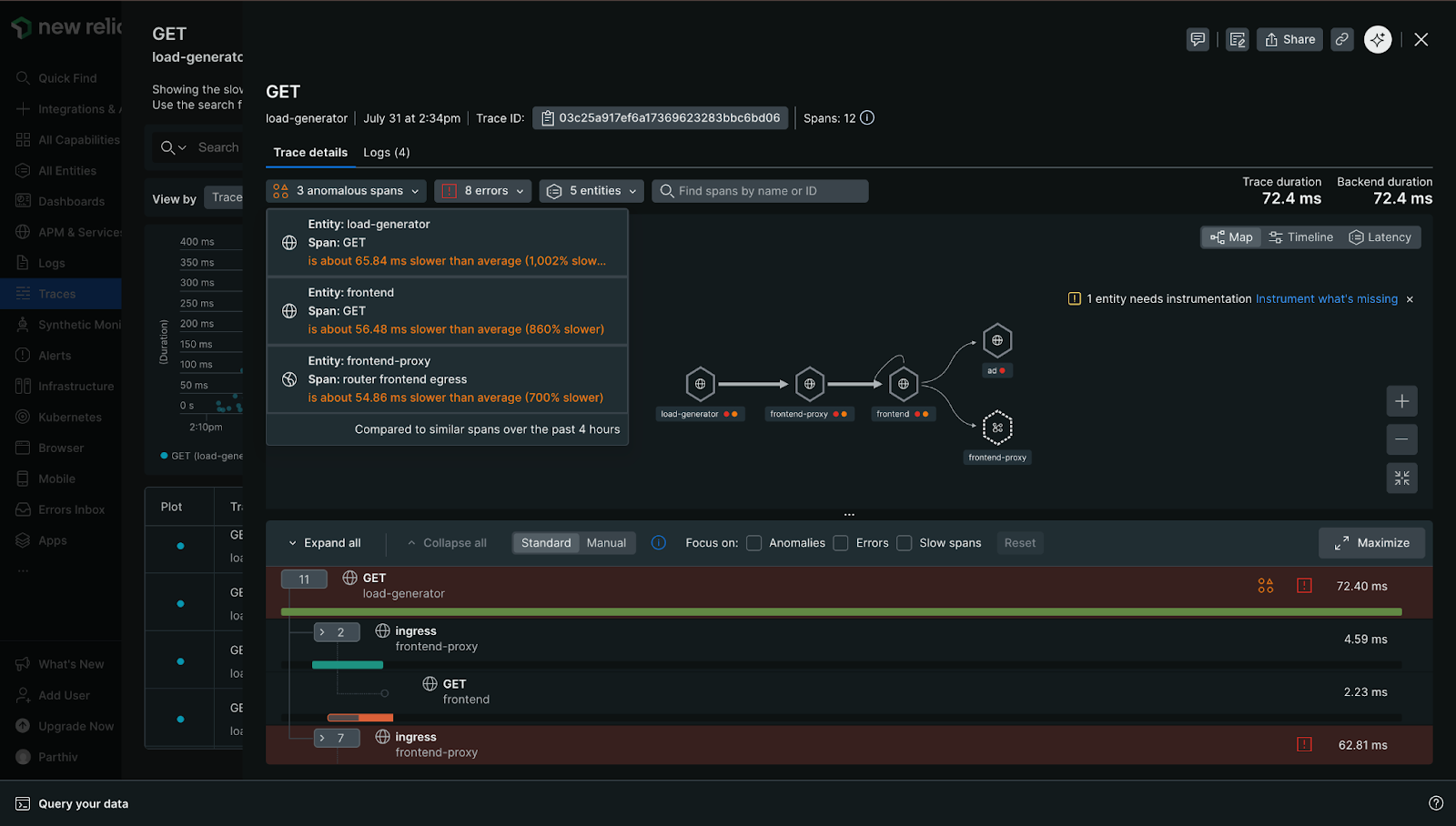Copy the trace permalink via link icon

pos(1341,39)
